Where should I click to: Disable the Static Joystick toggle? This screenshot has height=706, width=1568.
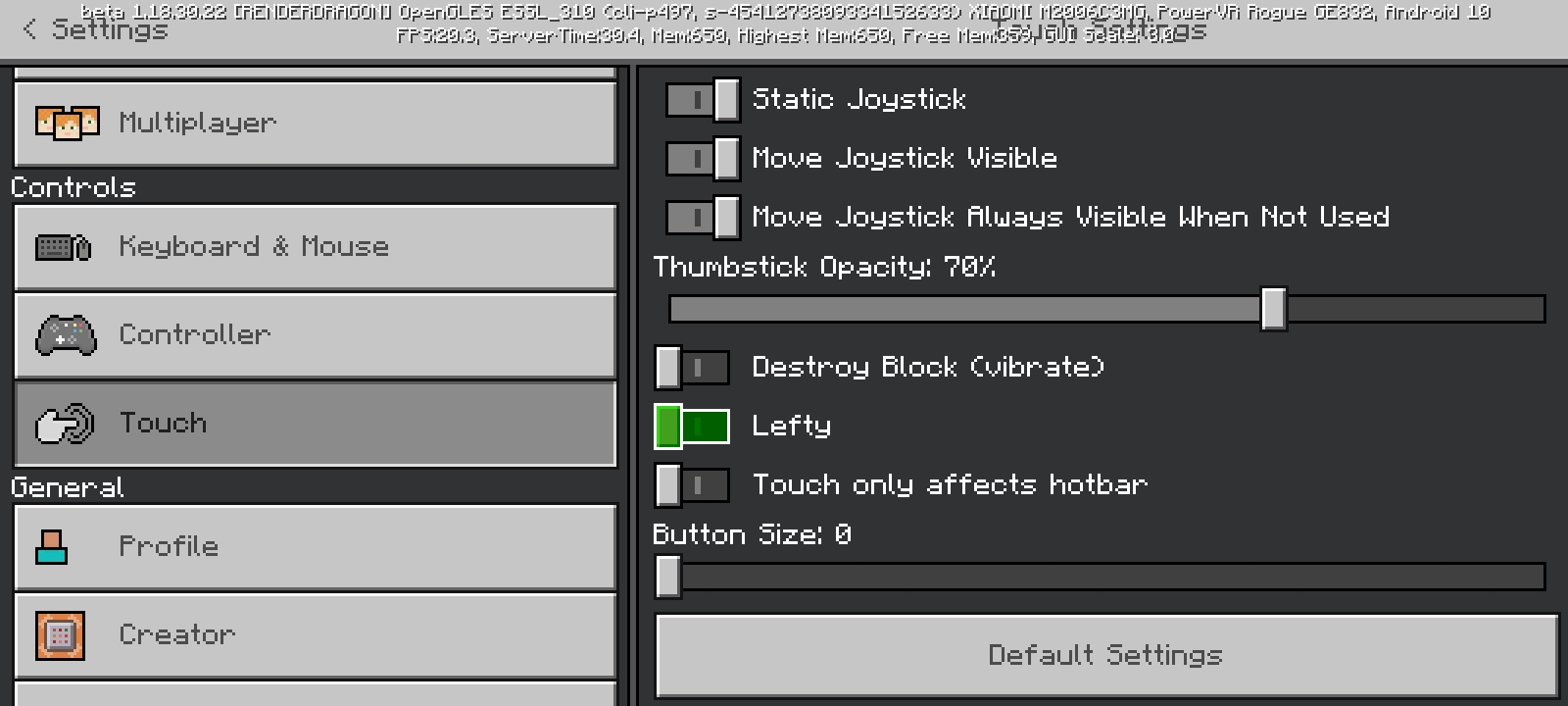tap(703, 99)
